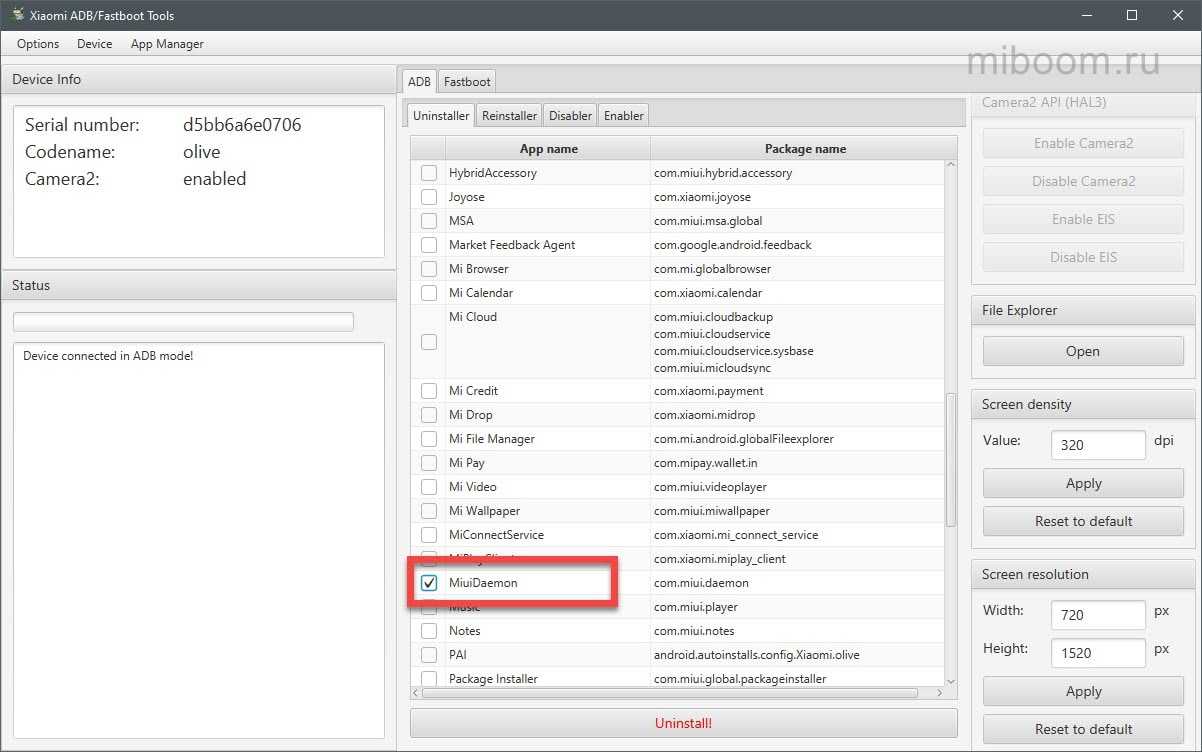Click the Screen density Value field

1098,445
